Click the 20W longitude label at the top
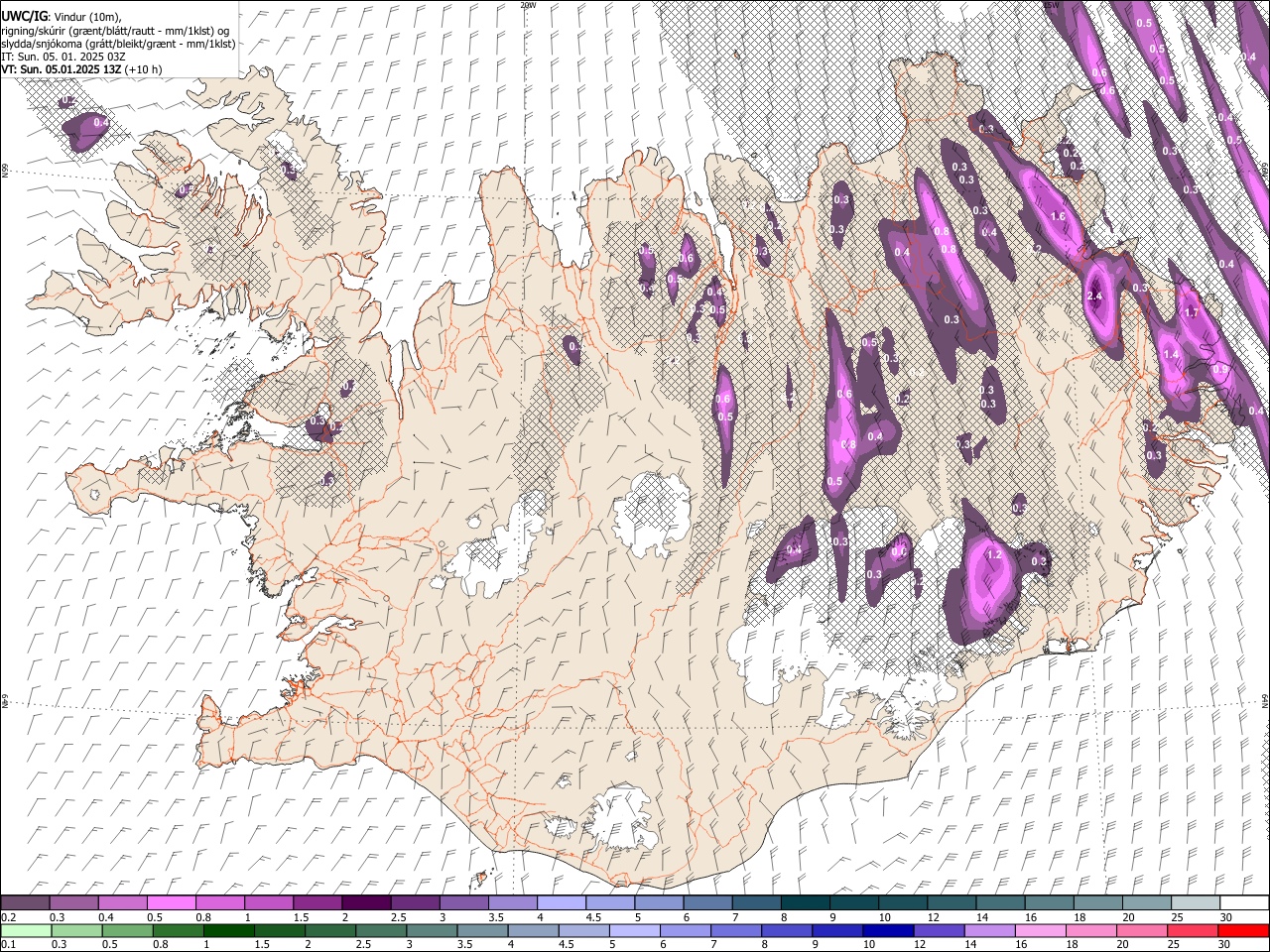The image size is (1270, 952). point(528,5)
